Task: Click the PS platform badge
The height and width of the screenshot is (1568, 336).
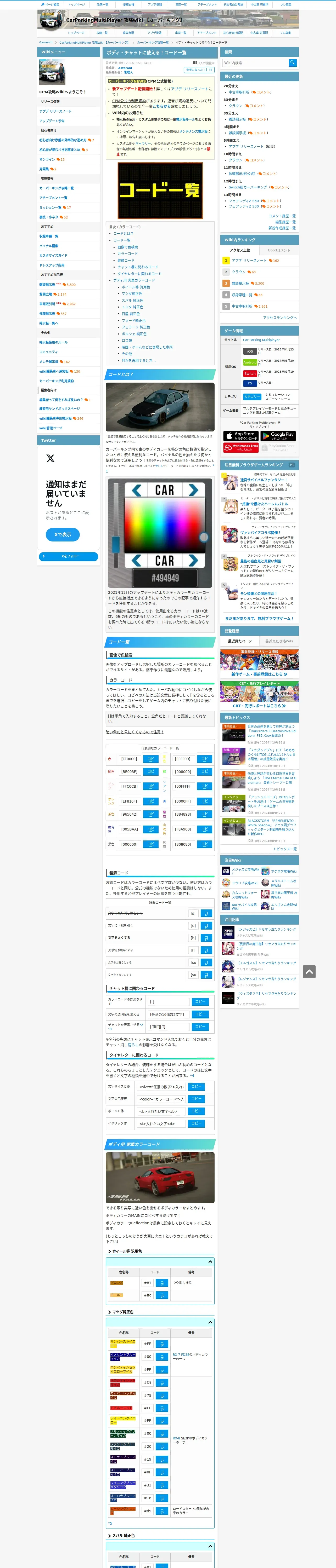Action: [250, 383]
